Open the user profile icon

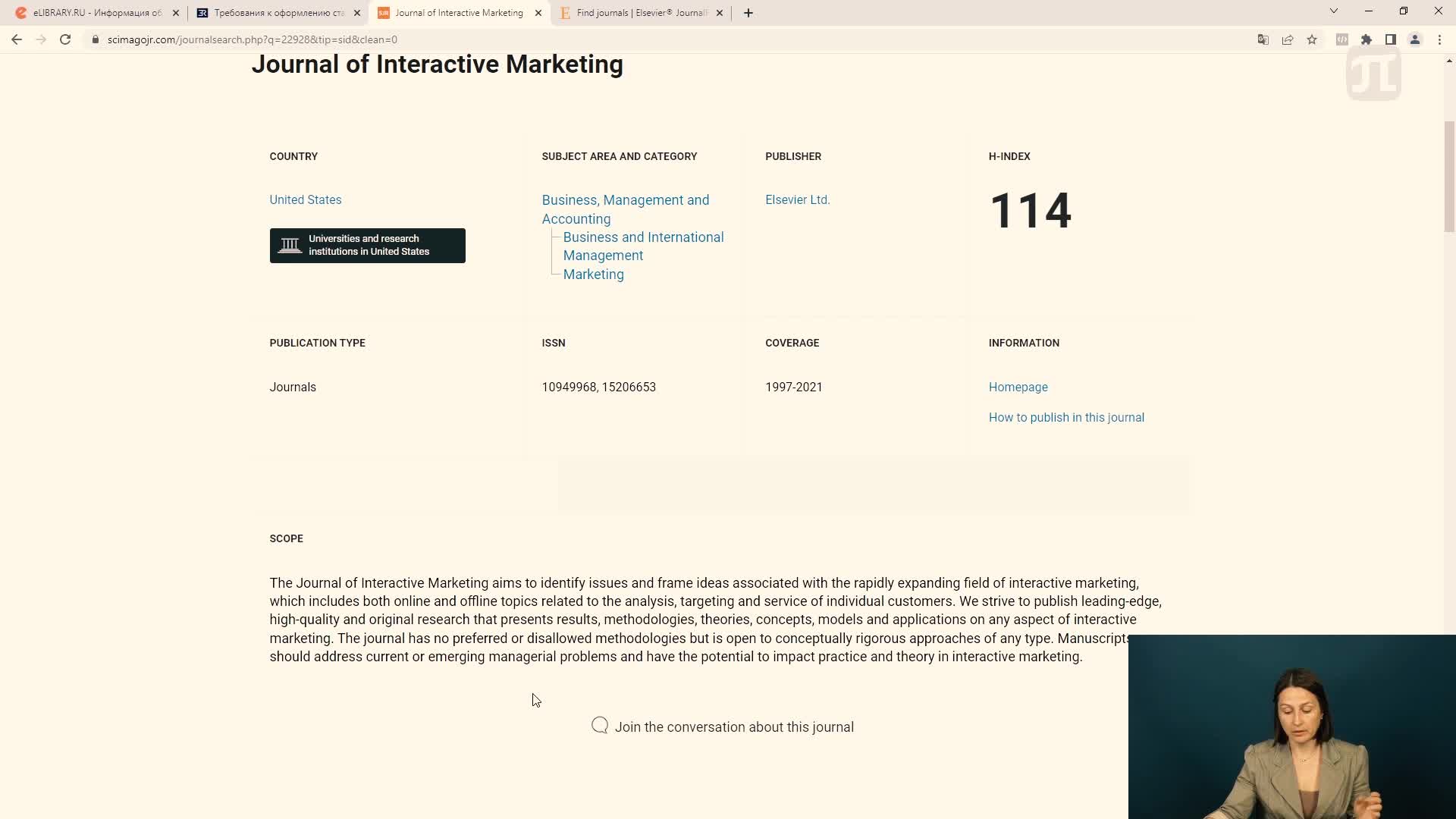(1415, 39)
